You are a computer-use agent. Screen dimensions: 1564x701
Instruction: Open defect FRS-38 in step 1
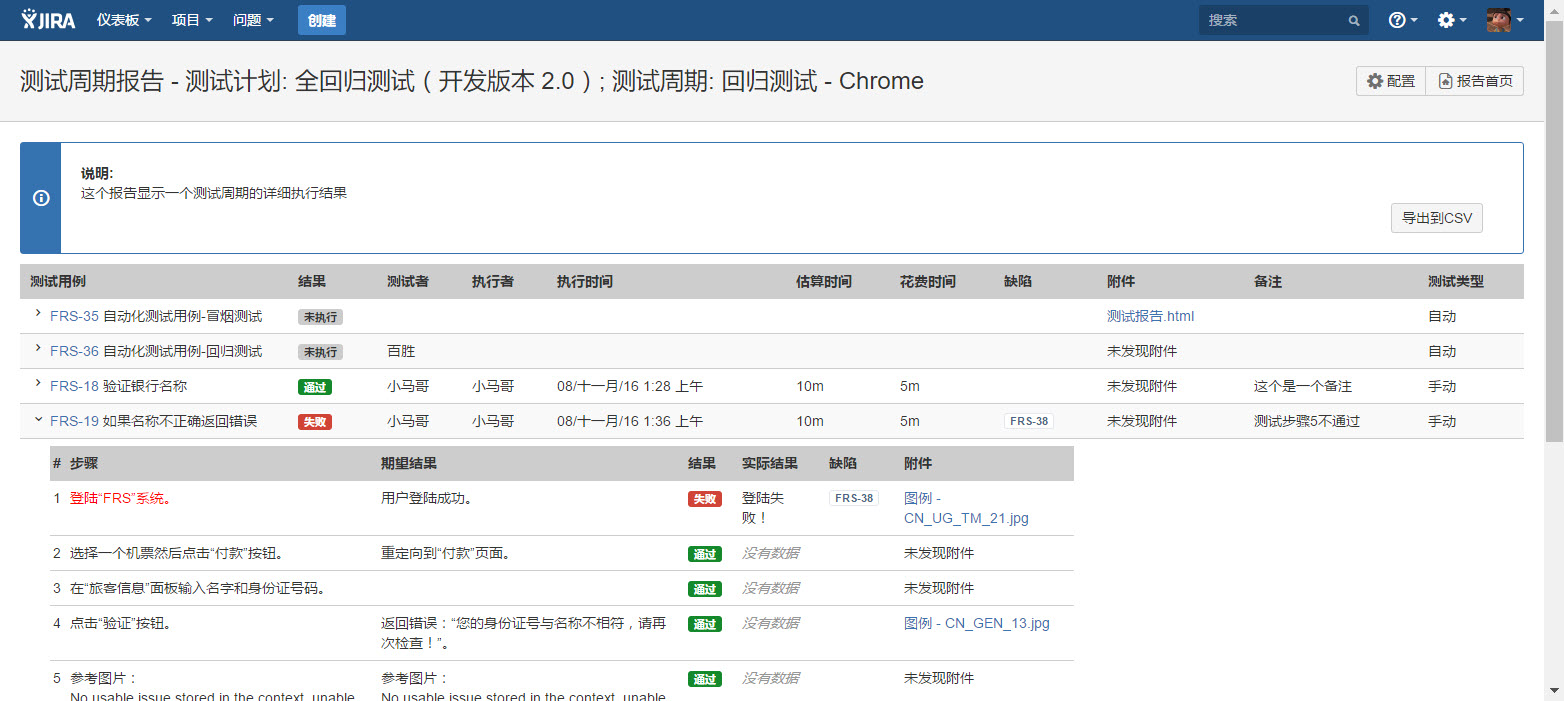(x=853, y=498)
